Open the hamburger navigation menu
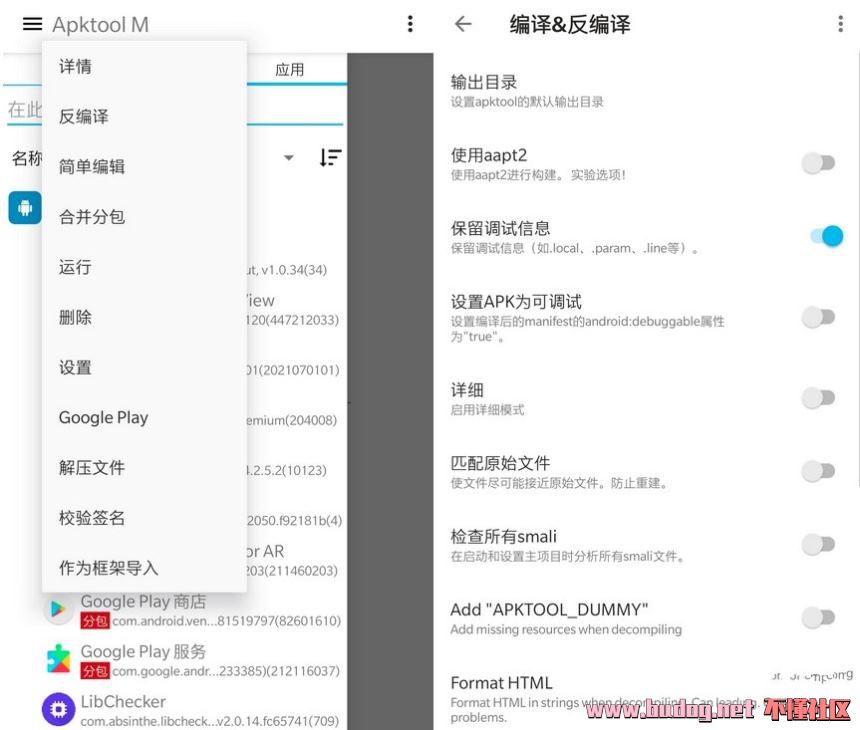This screenshot has height=730, width=860. click(32, 24)
